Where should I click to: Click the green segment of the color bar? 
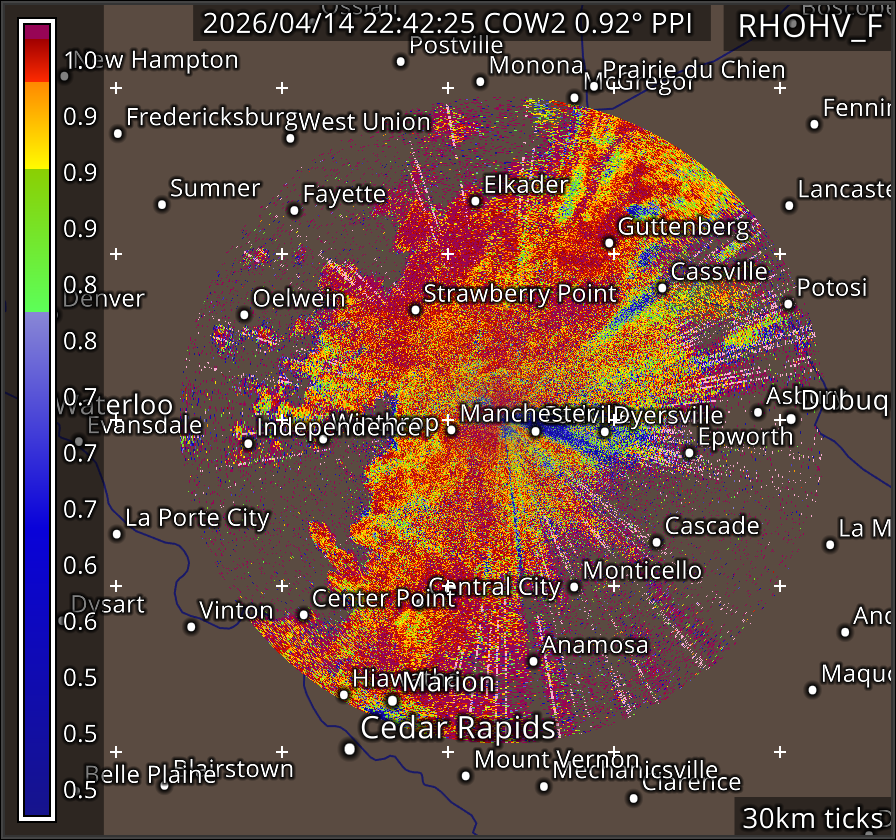(37, 240)
